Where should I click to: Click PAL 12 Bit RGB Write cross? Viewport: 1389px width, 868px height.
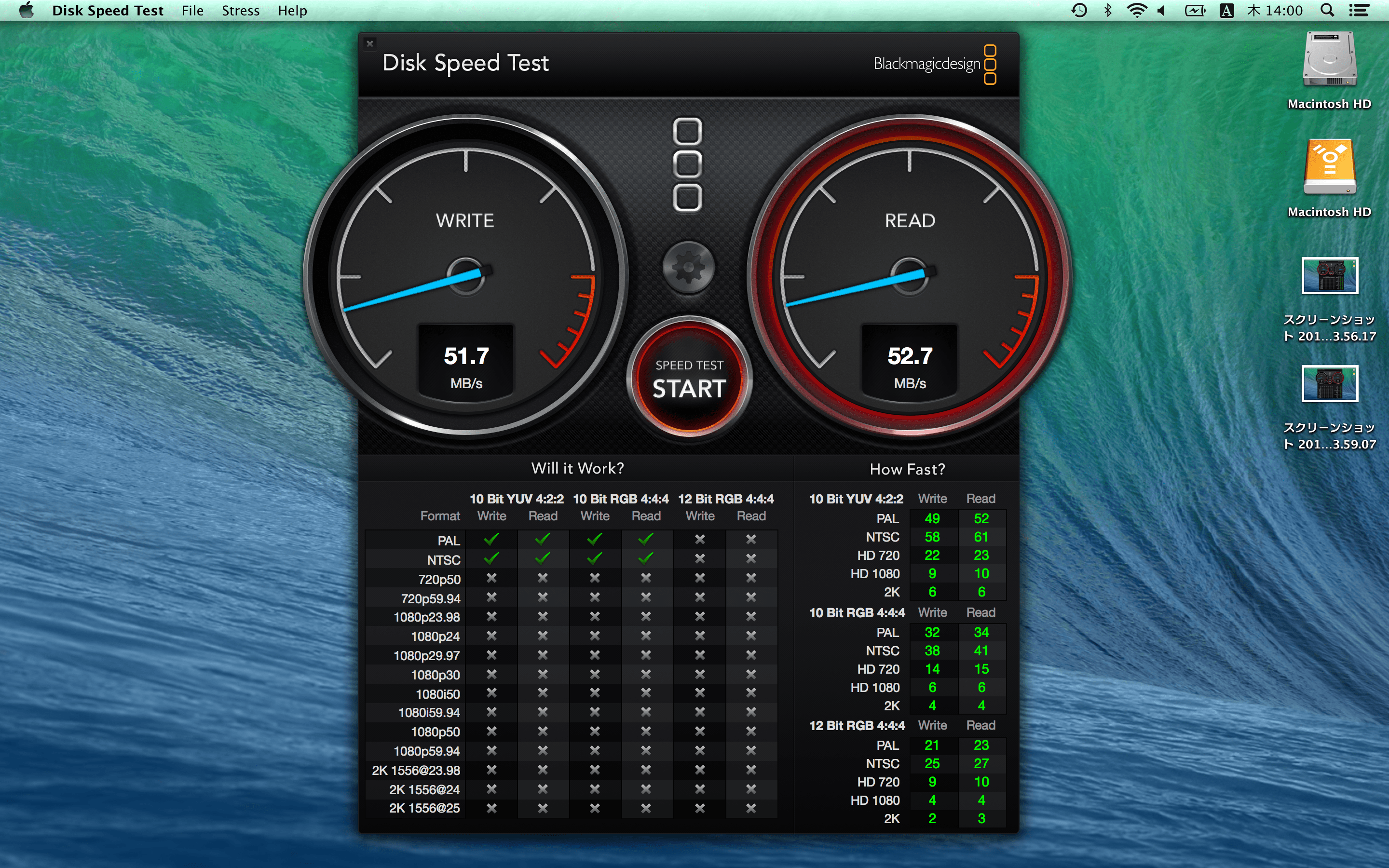pyautogui.click(x=700, y=539)
